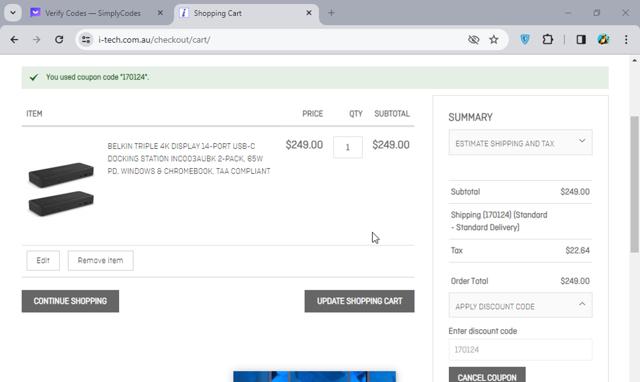Open the tab search dropdown
640x382 pixels.
tap(13, 13)
